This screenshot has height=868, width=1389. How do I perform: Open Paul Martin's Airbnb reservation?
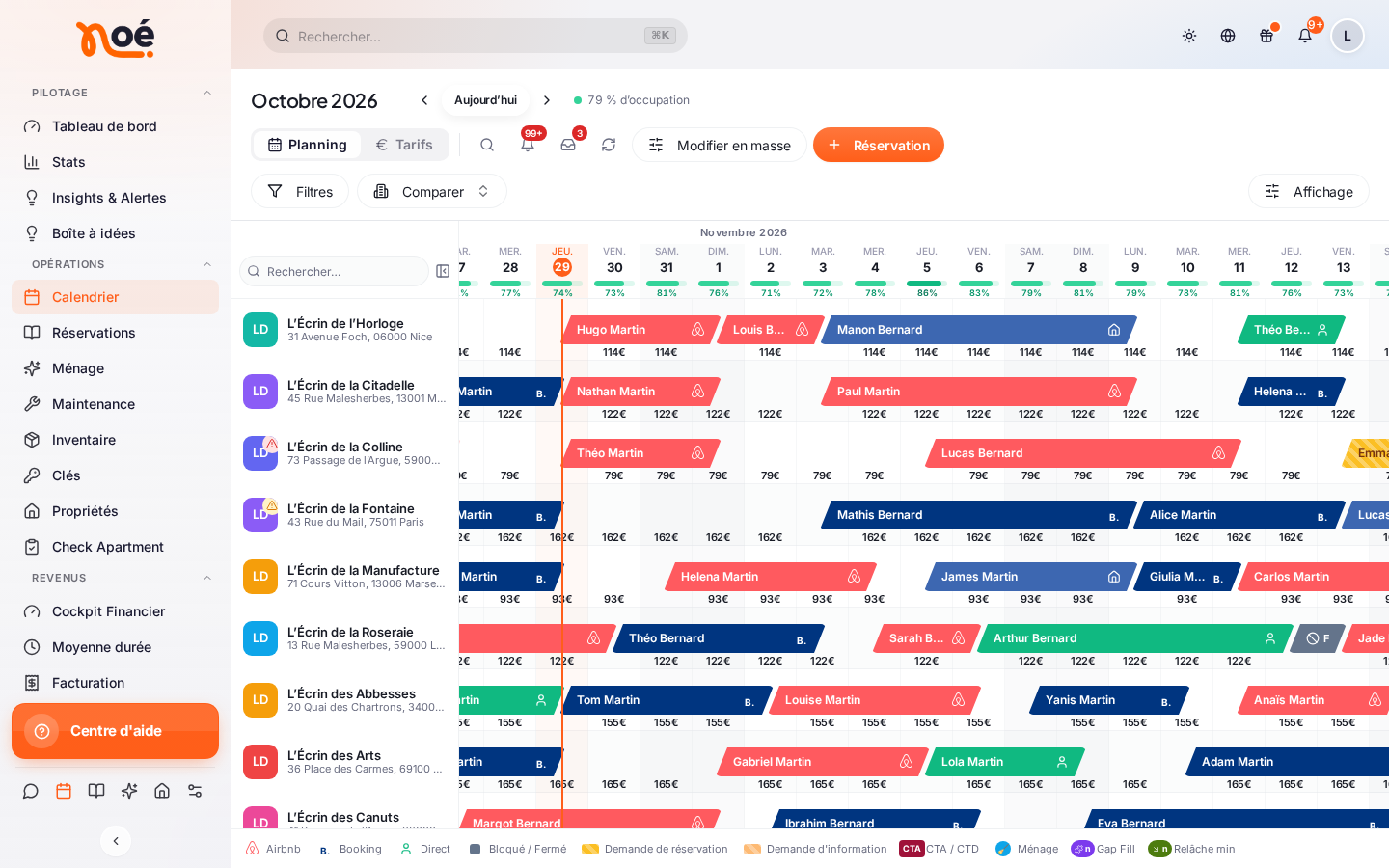[978, 392]
